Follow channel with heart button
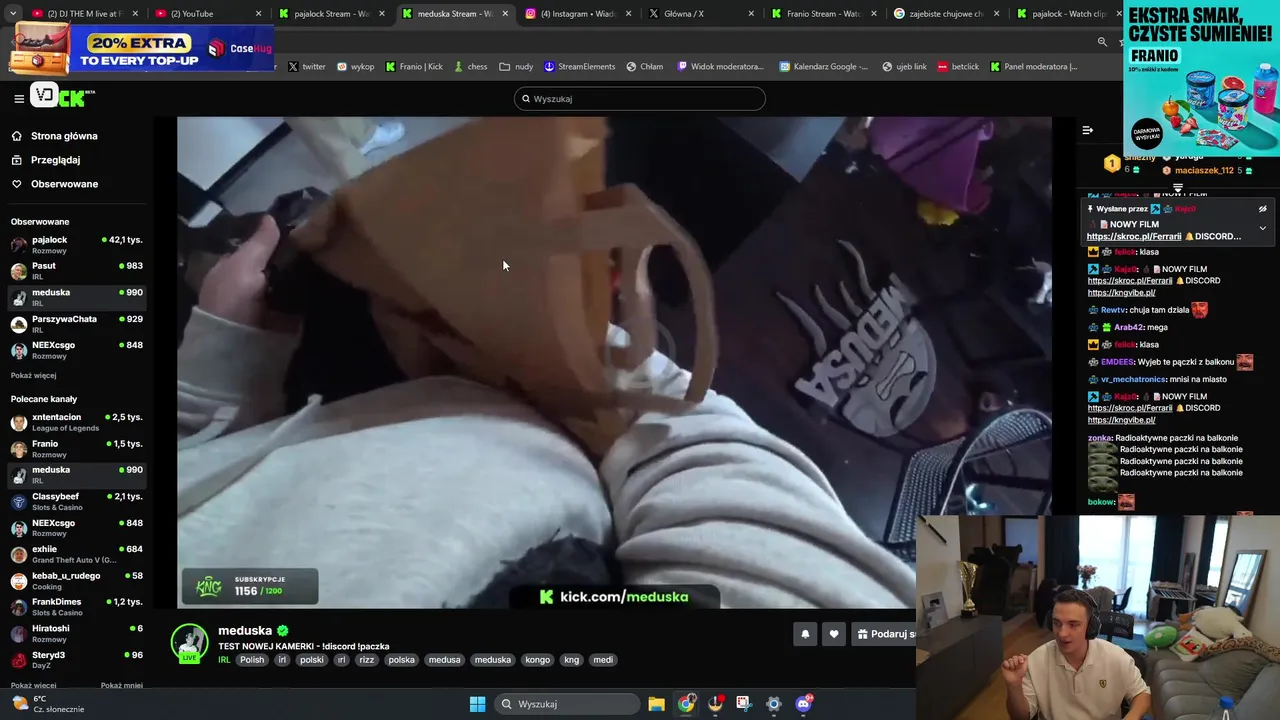 click(834, 634)
